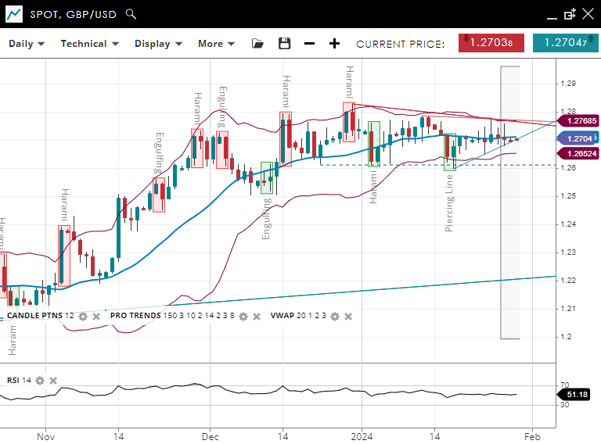Open settings gear for VWAP indicator
This screenshot has width=601, height=444.
click(x=335, y=316)
